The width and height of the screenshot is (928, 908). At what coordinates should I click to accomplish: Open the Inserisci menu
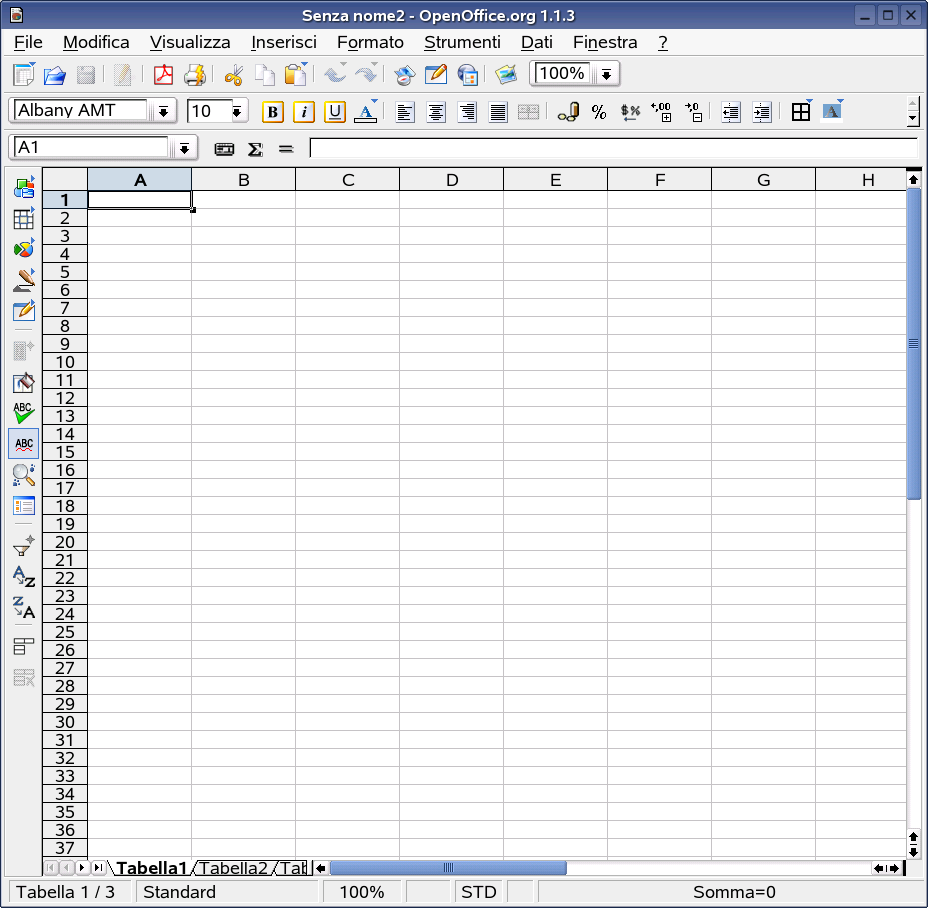pyautogui.click(x=284, y=43)
